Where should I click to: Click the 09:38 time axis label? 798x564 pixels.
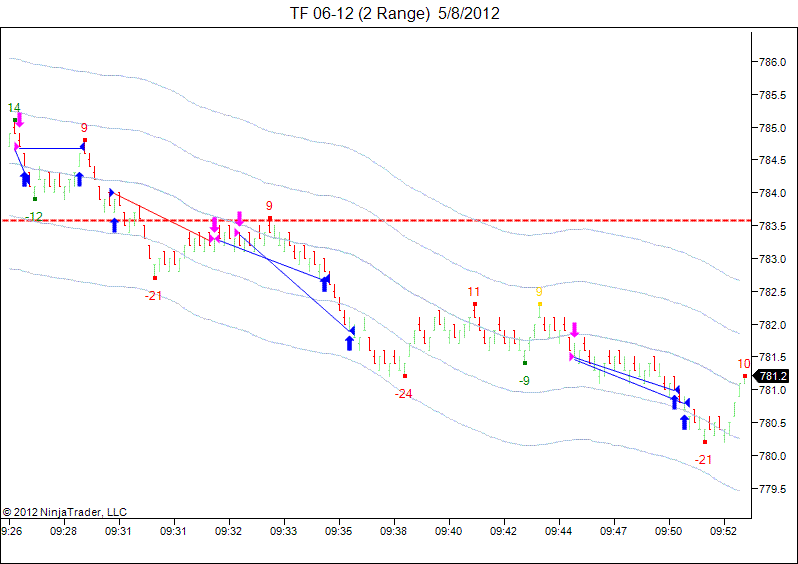393,531
